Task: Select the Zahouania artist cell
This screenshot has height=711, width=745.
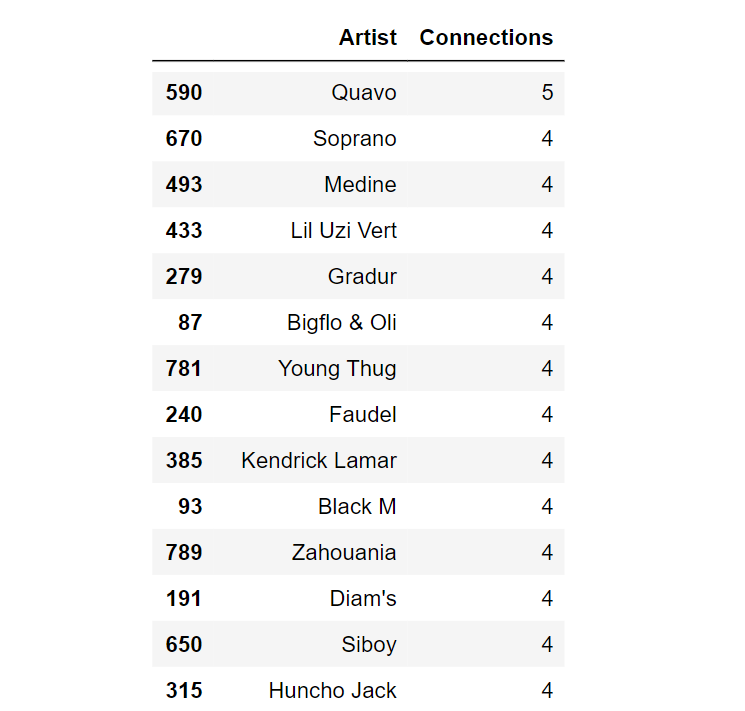Action: click(344, 553)
